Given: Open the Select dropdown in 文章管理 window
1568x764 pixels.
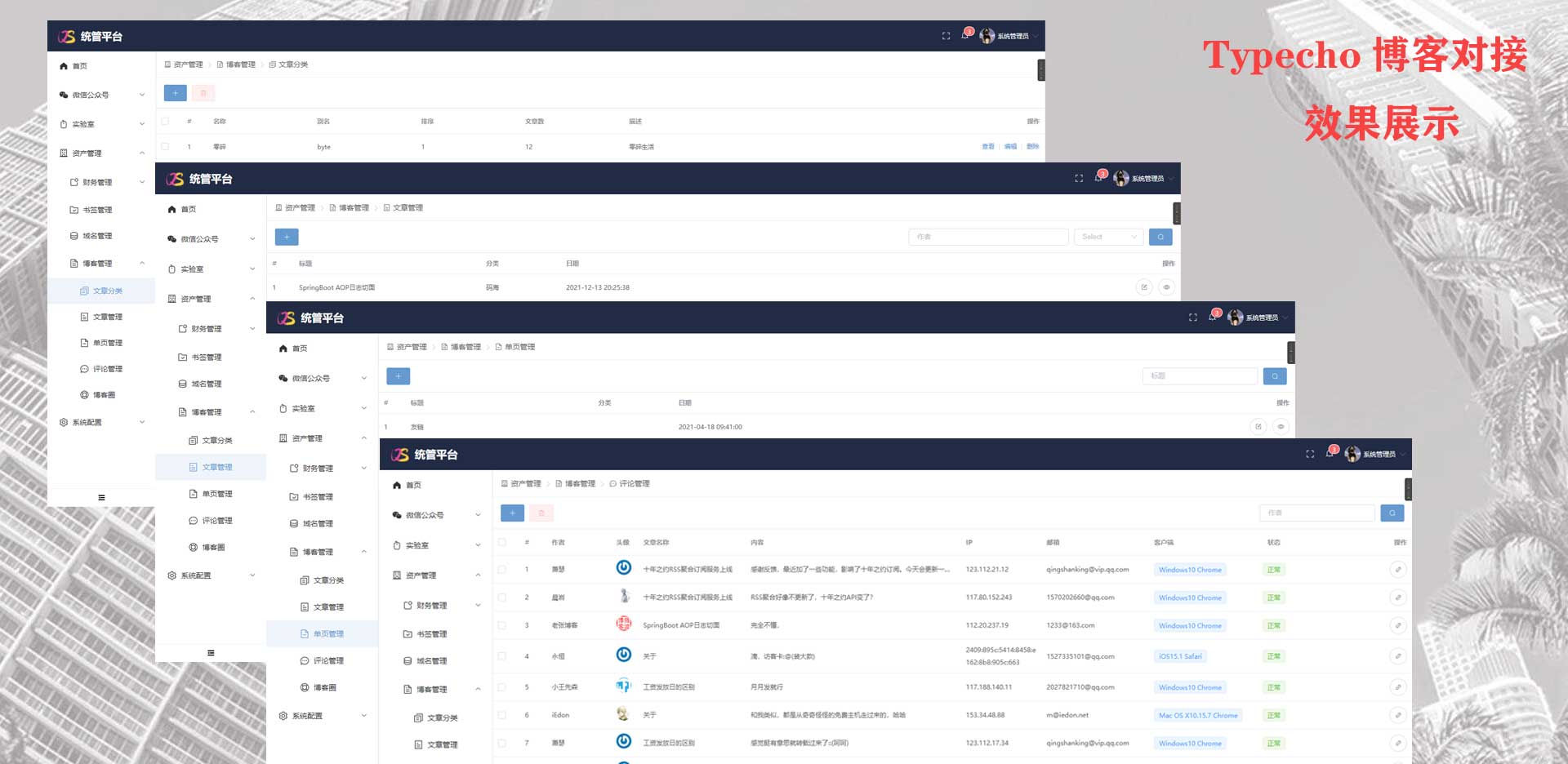Looking at the screenshot, I should click(x=1108, y=237).
